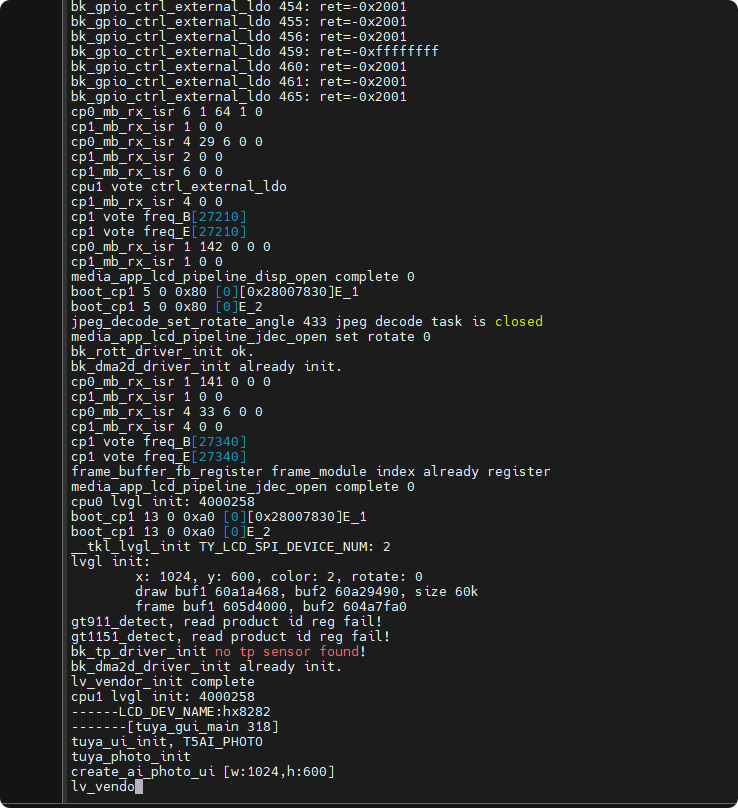Viewport: 738px width, 808px height.
Task: Click the 'tuya_ui_init, T5AI_PHOTO' line
Action: [x=167, y=741]
